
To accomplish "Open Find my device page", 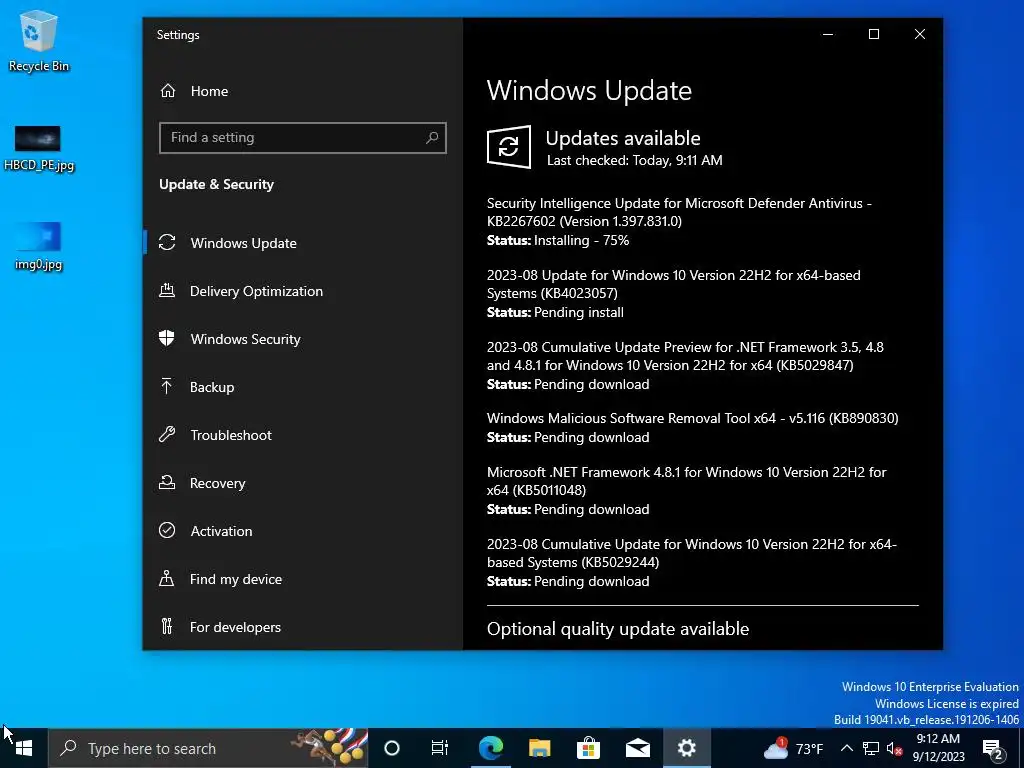I will (x=303, y=579).
